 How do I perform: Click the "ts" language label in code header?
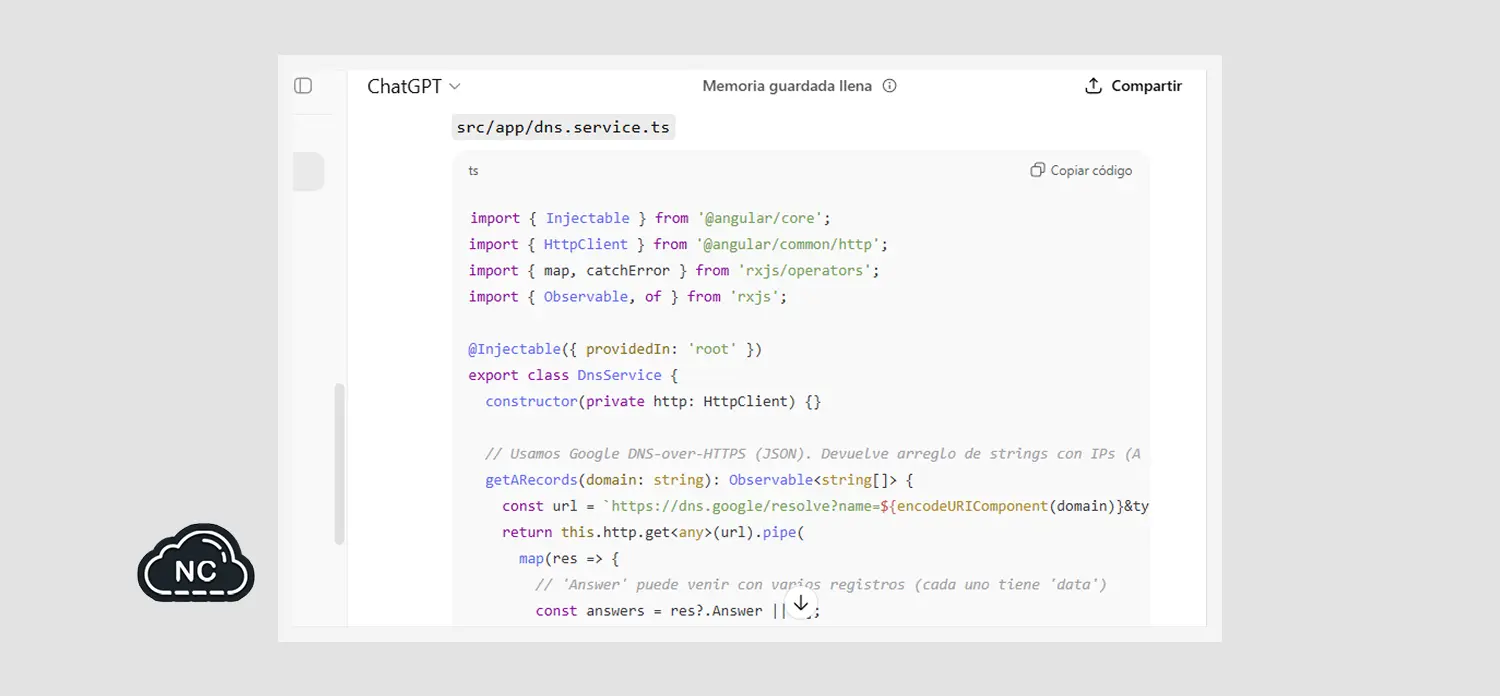point(473,171)
